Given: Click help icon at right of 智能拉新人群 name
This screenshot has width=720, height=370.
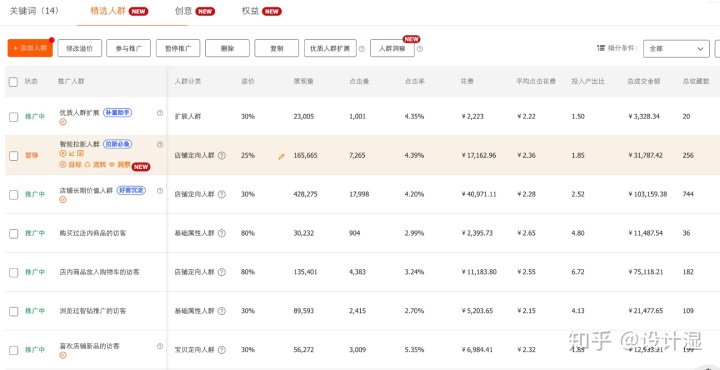Looking at the screenshot, I should tap(160, 144).
